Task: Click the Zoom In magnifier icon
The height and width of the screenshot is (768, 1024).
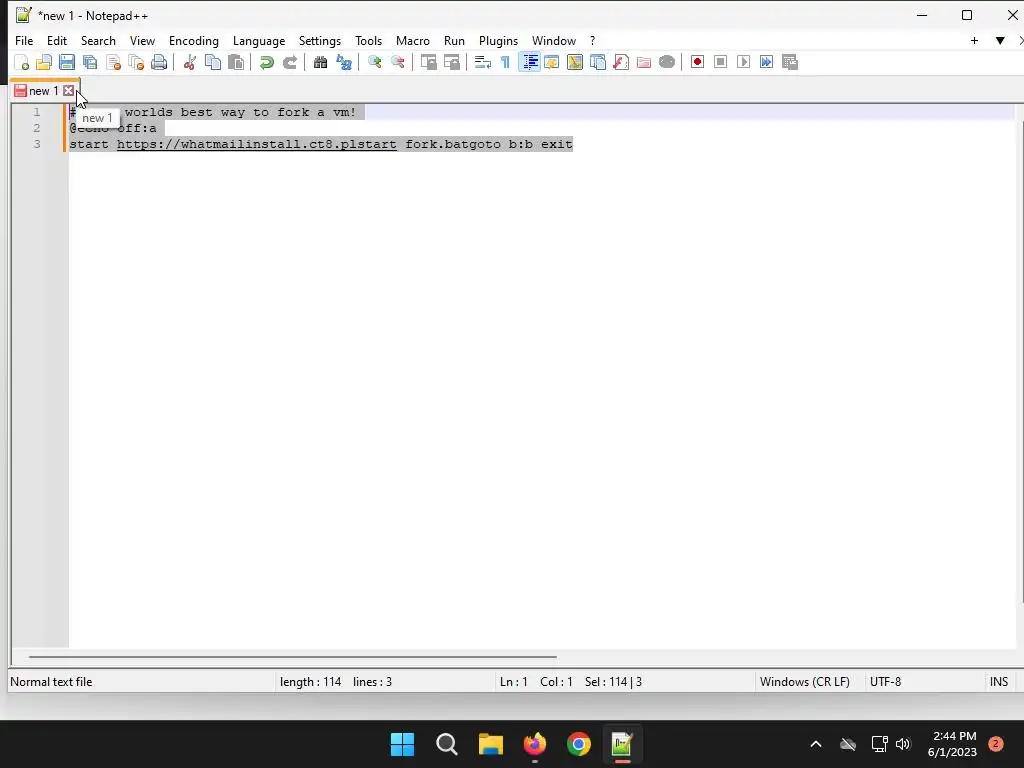Action: click(374, 62)
